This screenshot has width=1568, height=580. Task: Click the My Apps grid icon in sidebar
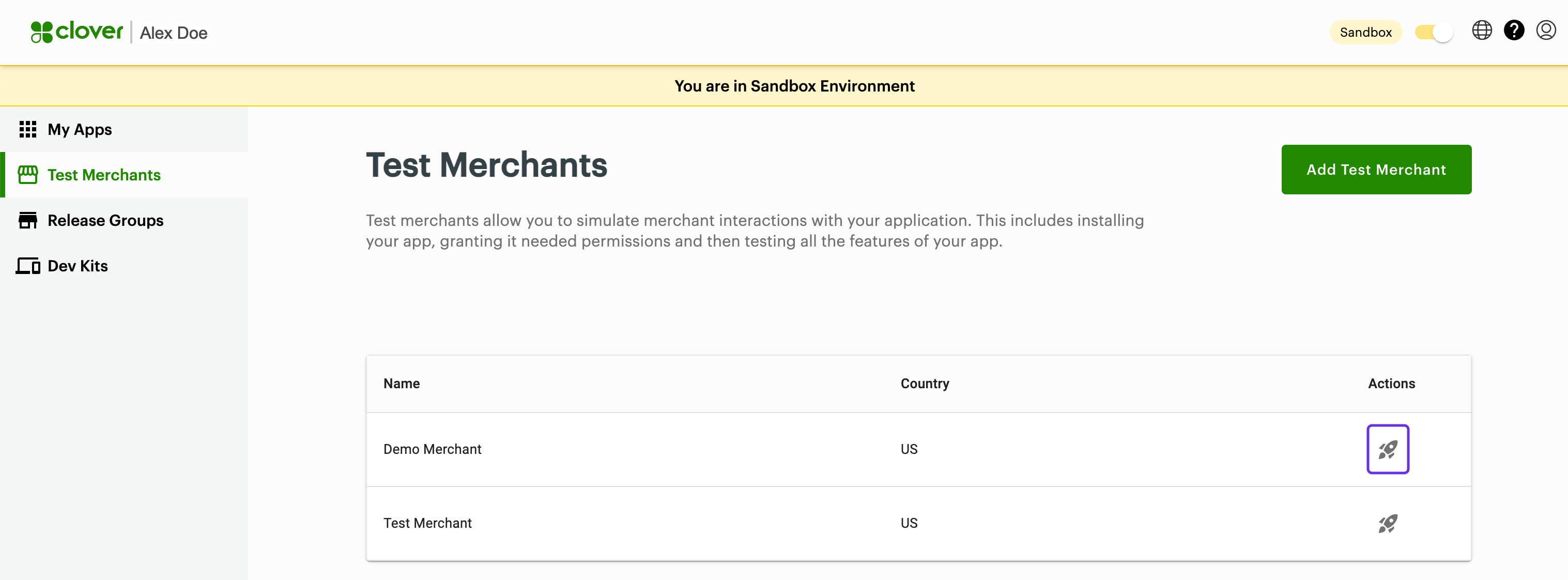[x=28, y=129]
